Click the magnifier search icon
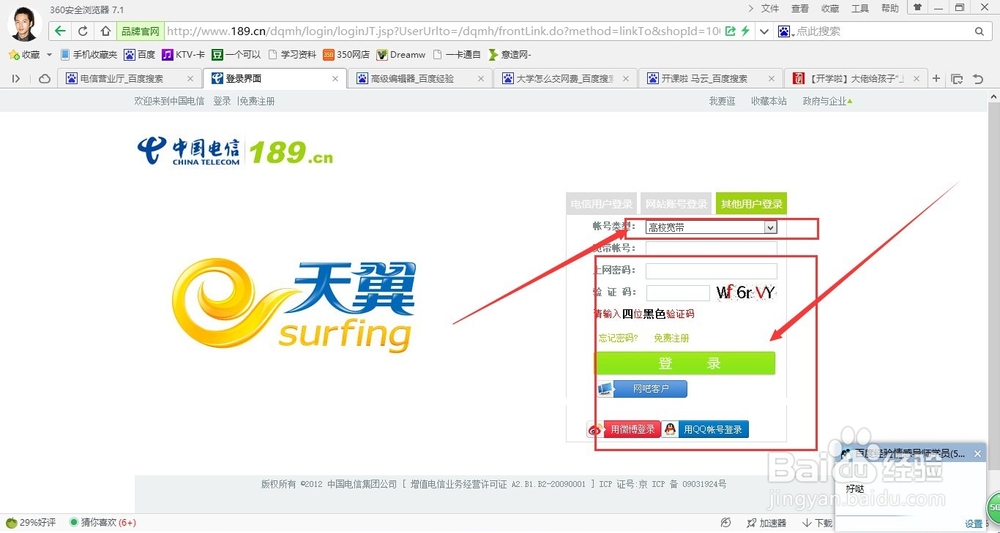The height and width of the screenshot is (533, 1000). point(980,31)
